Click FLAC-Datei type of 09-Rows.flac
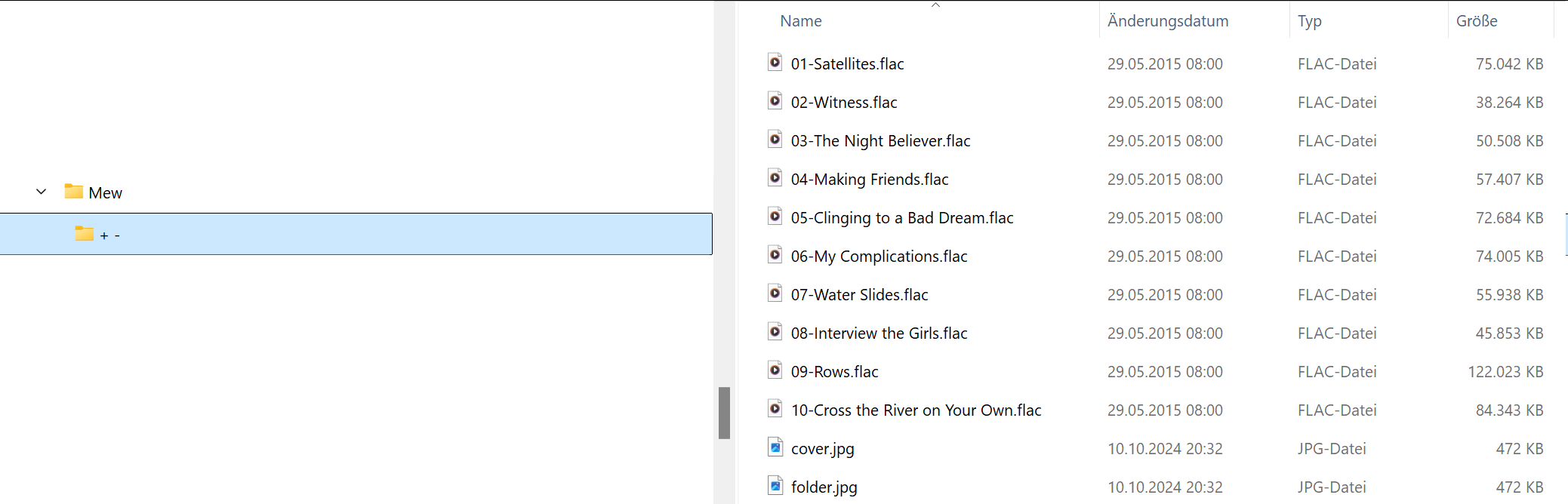 tap(1337, 372)
